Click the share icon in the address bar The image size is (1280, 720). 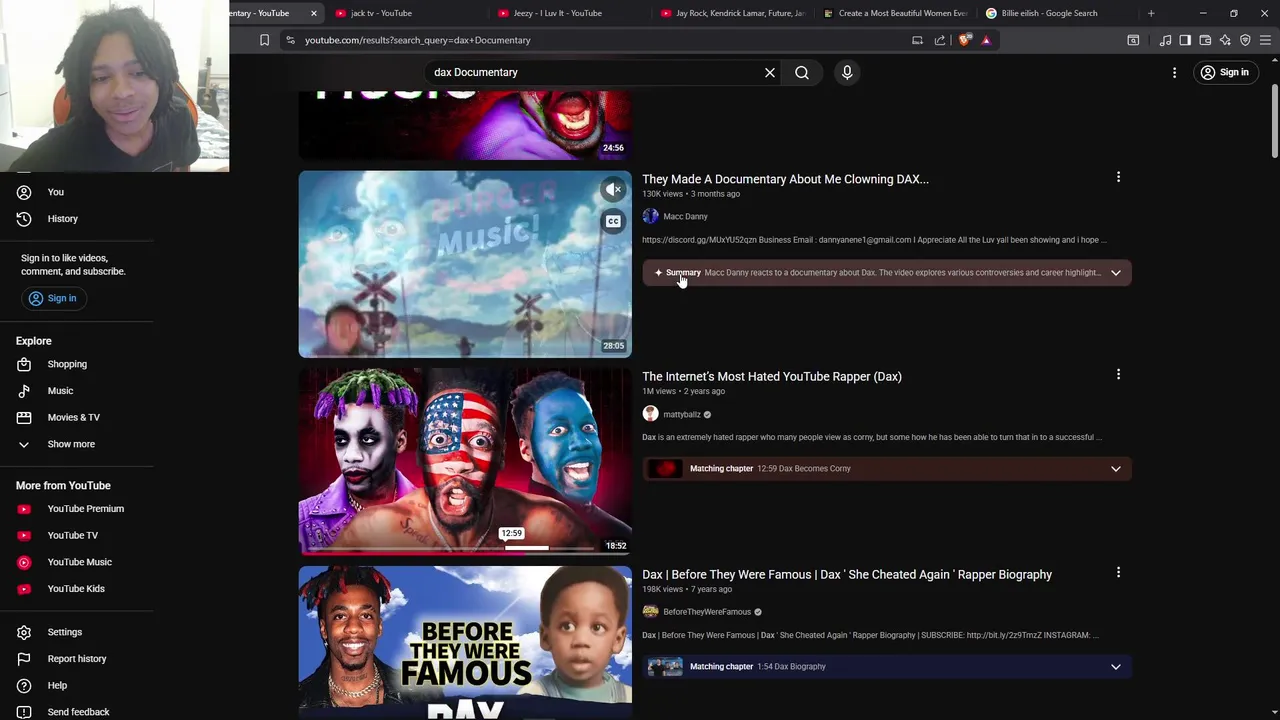940,40
